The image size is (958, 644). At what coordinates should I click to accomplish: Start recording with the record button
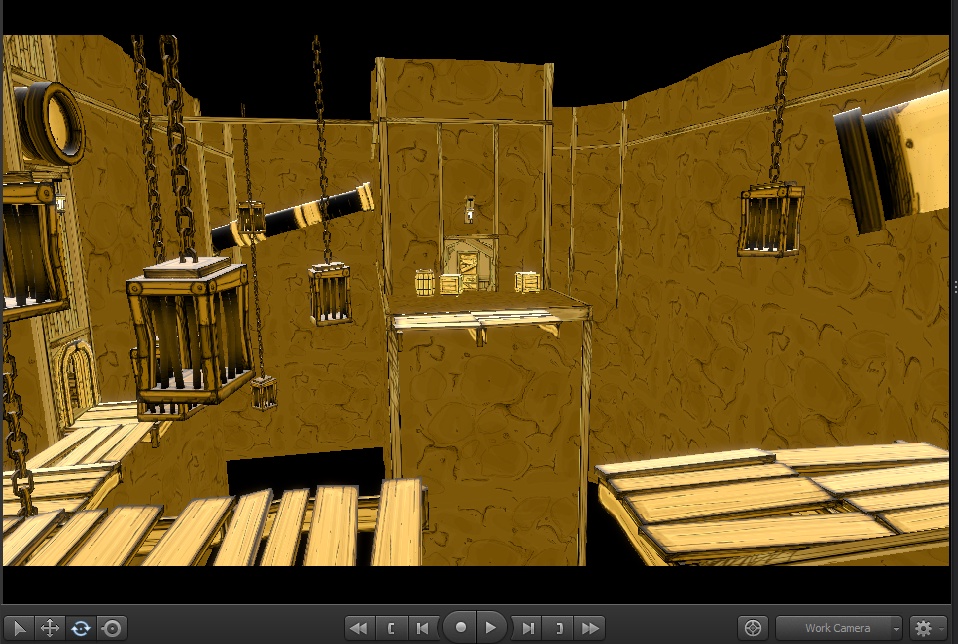point(461,628)
